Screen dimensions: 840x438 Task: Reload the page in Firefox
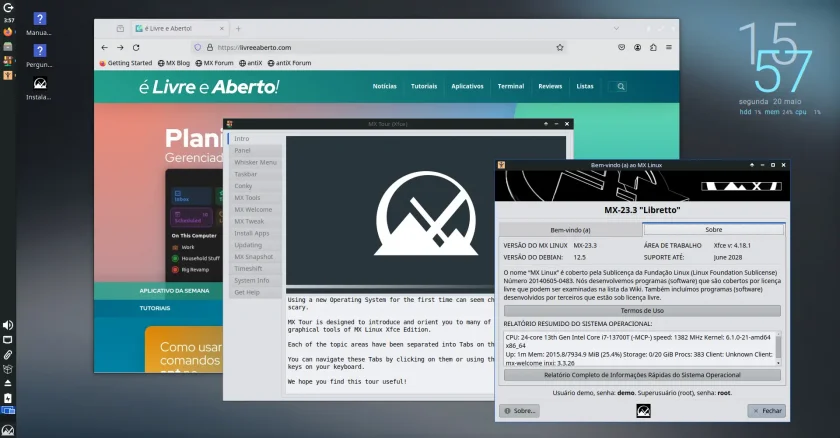(136, 47)
